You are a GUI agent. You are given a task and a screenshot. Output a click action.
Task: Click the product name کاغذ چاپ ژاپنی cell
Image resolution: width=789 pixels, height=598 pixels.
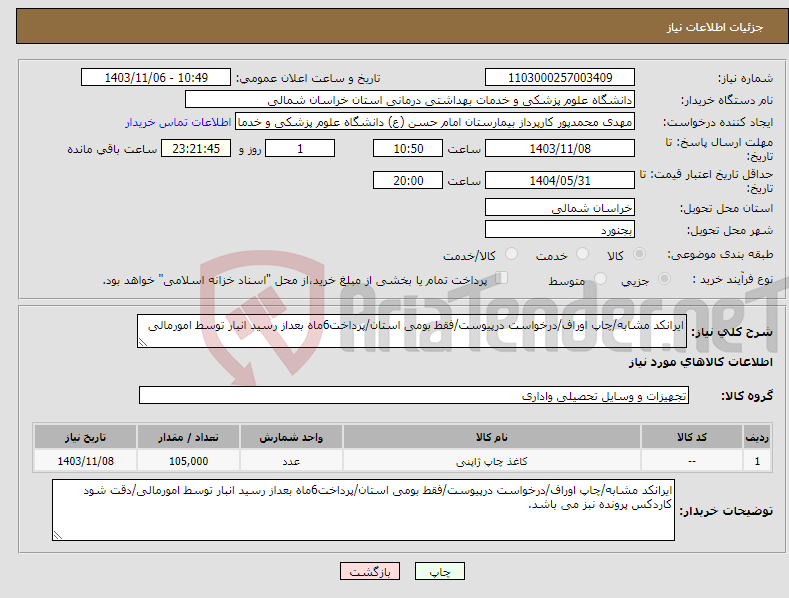point(492,461)
